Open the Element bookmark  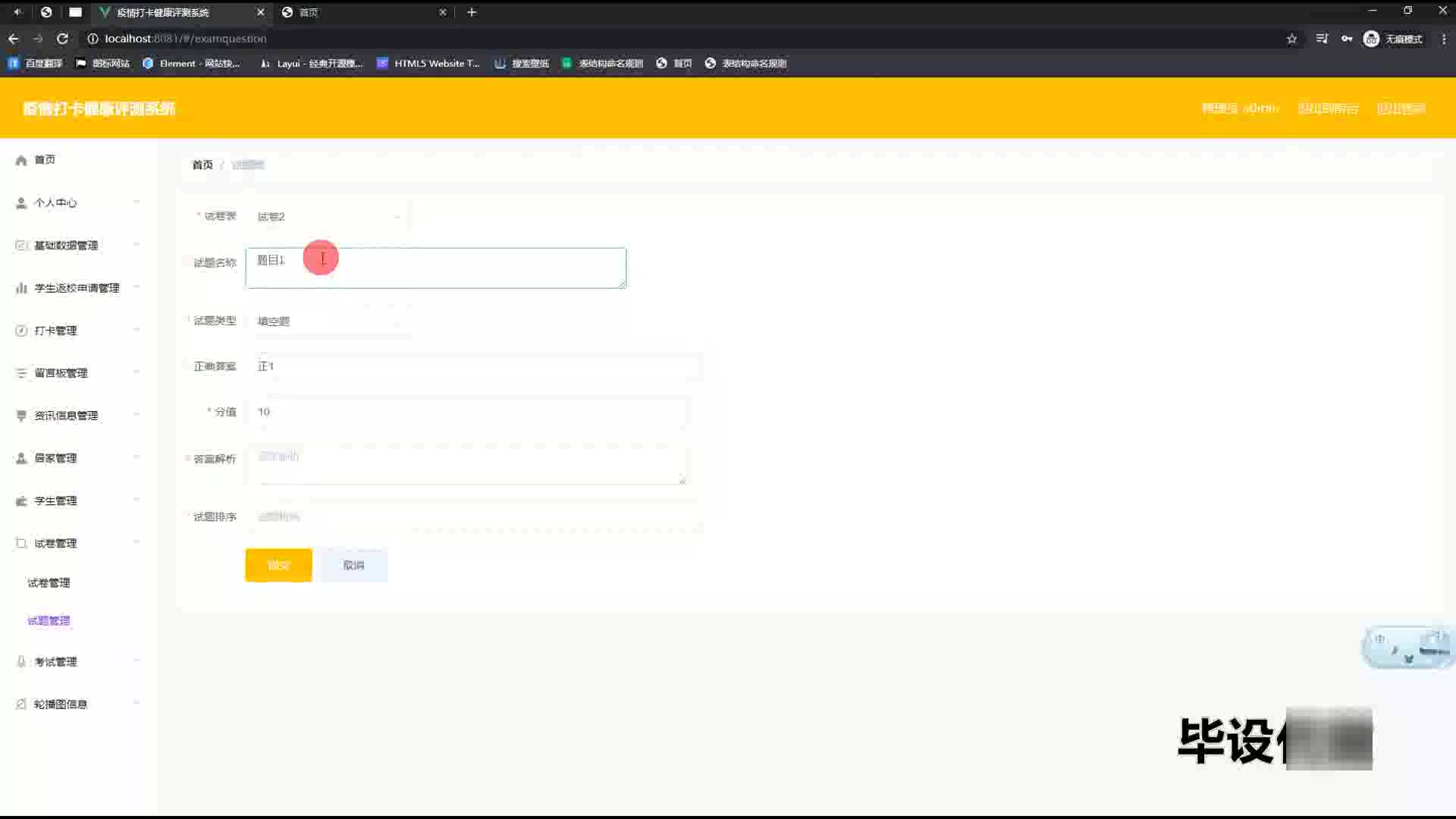[191, 64]
